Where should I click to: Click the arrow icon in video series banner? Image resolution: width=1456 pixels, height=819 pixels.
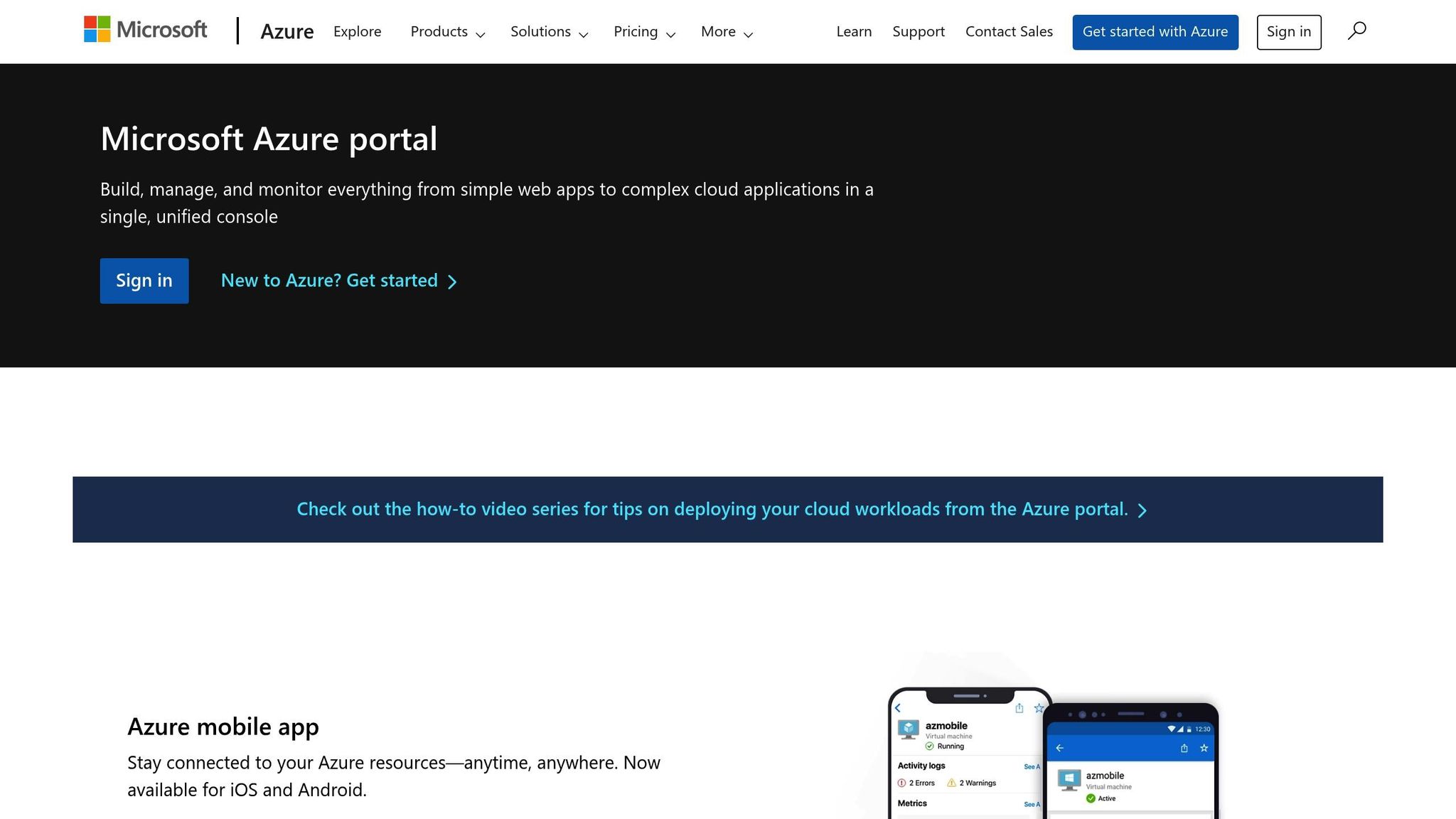point(1142,510)
